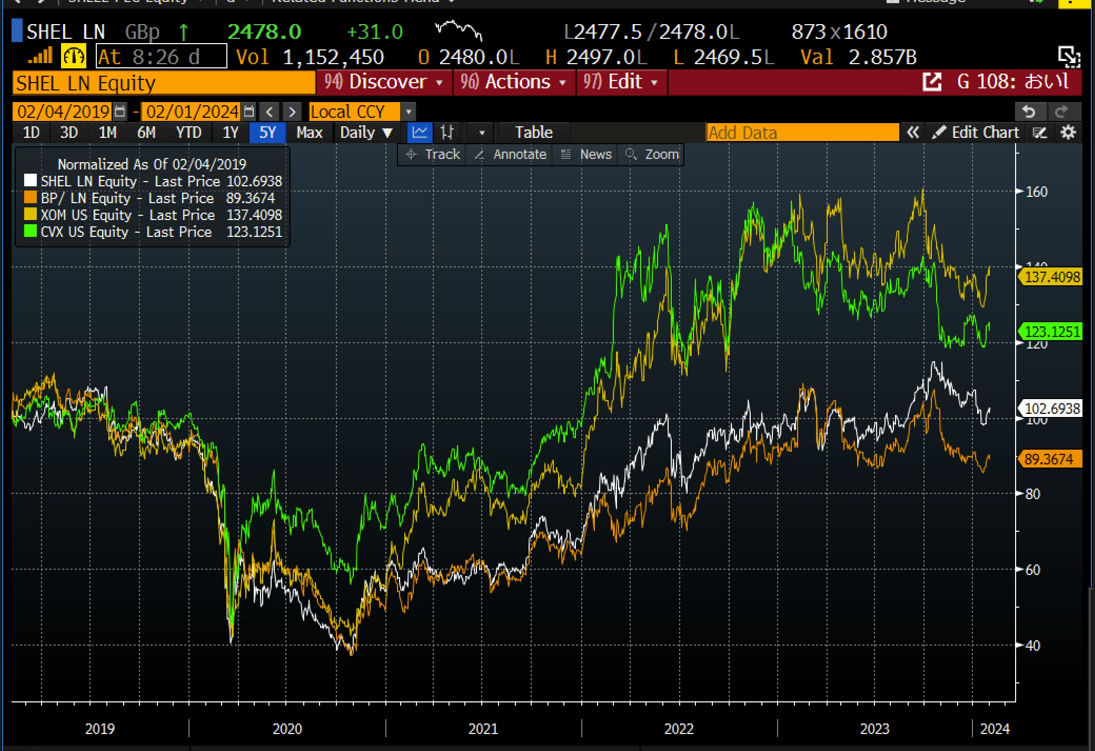The height and width of the screenshot is (751, 1095).
Task: Click the export launch icon beside G 108
Action: 932,82
